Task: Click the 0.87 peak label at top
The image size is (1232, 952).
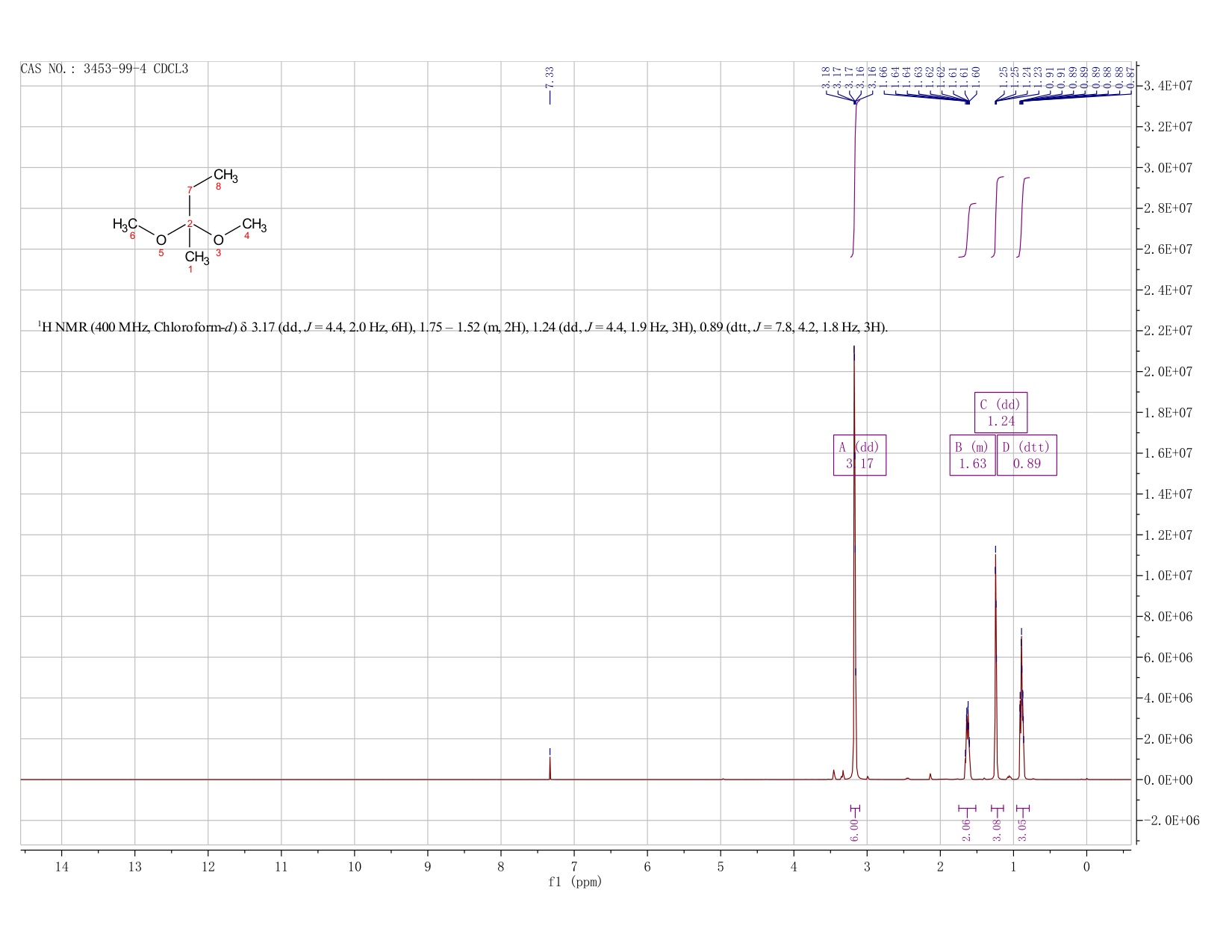Action: pos(1130,78)
